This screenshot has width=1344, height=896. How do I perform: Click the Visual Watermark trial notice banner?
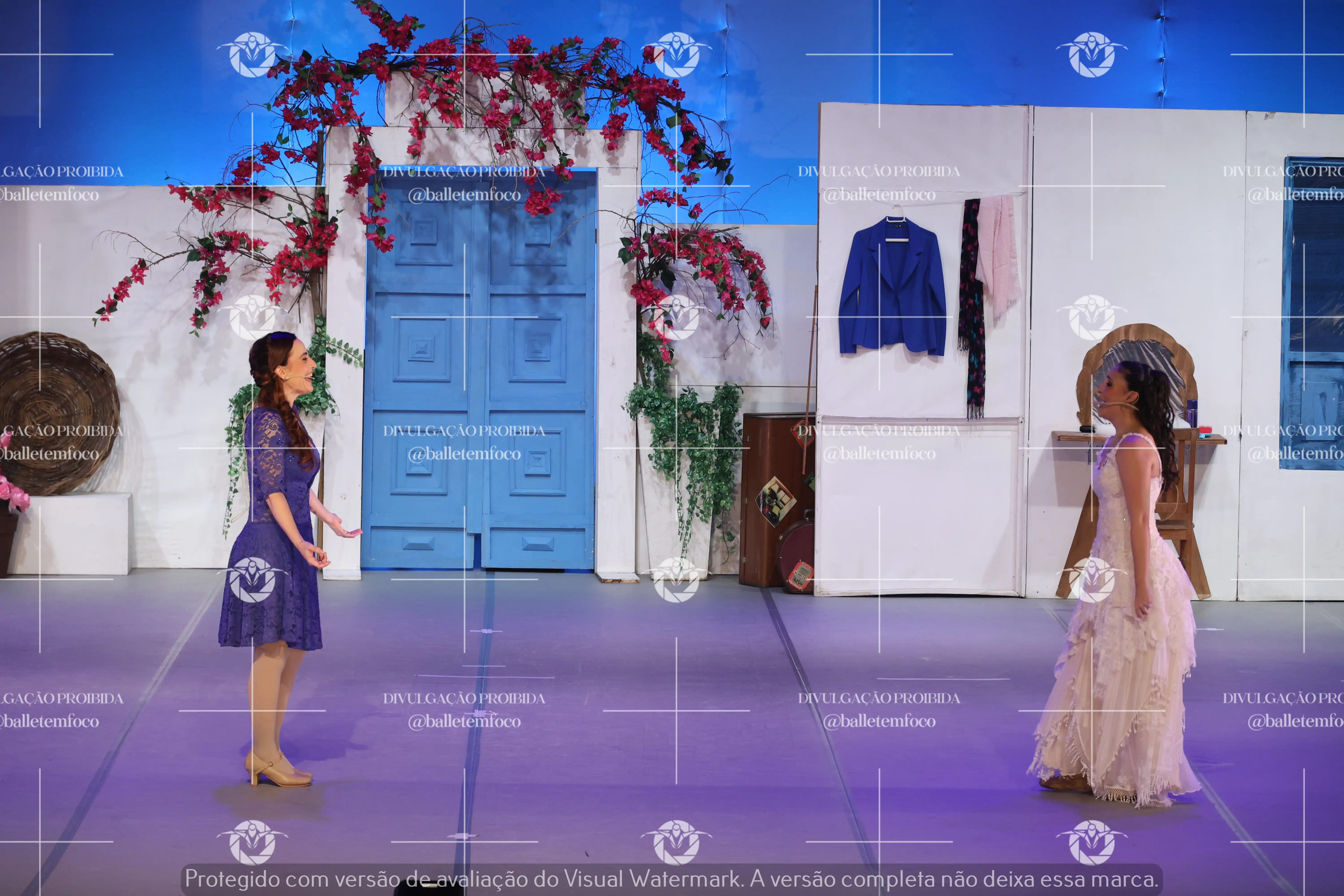671,879
